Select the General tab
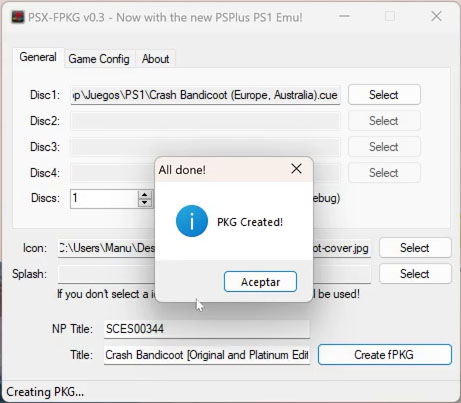Screen dimensions: 461x403 (x=38, y=57)
